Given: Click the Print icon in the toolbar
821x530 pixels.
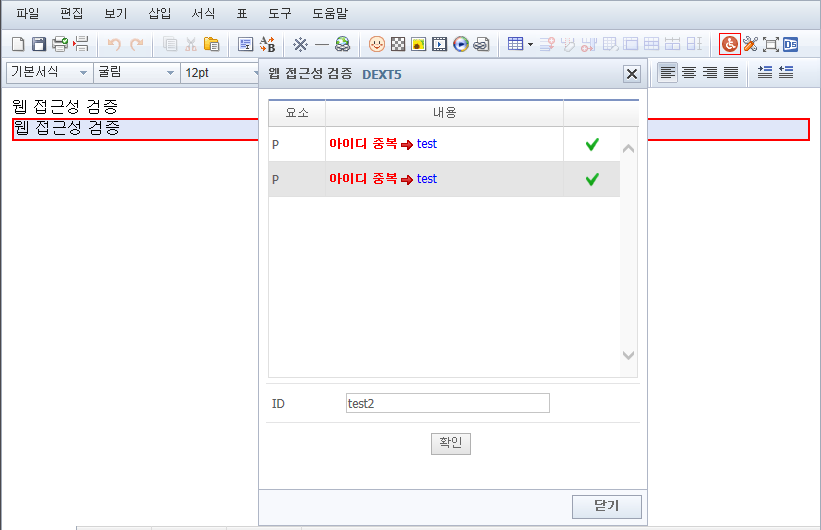Looking at the screenshot, I should point(60,44).
